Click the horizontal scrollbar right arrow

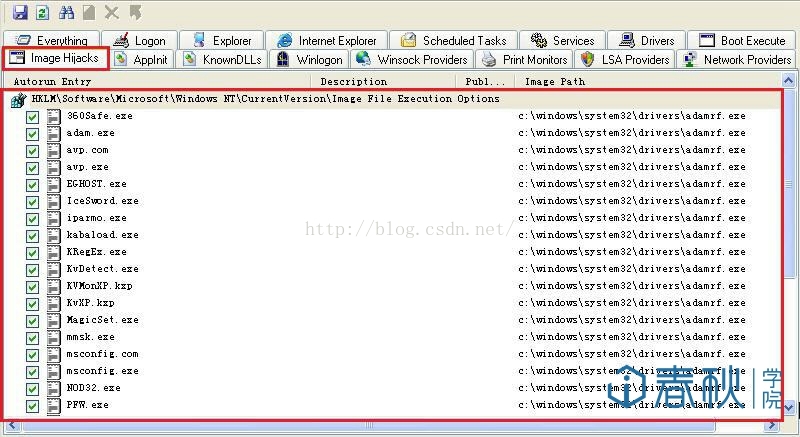pos(773,425)
